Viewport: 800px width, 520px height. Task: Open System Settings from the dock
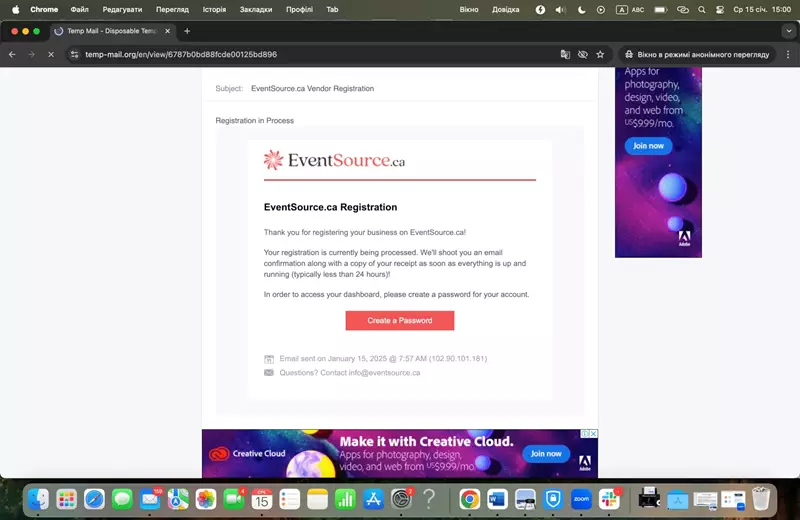401,499
